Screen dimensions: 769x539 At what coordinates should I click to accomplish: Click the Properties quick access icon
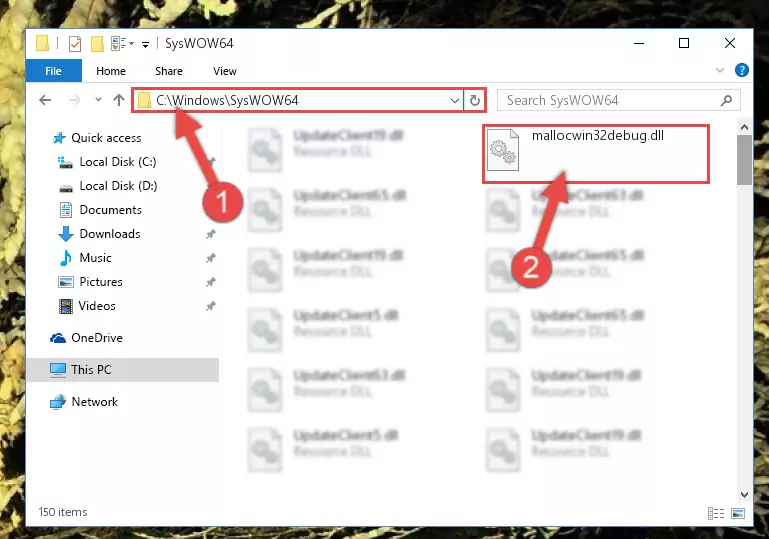coord(75,44)
